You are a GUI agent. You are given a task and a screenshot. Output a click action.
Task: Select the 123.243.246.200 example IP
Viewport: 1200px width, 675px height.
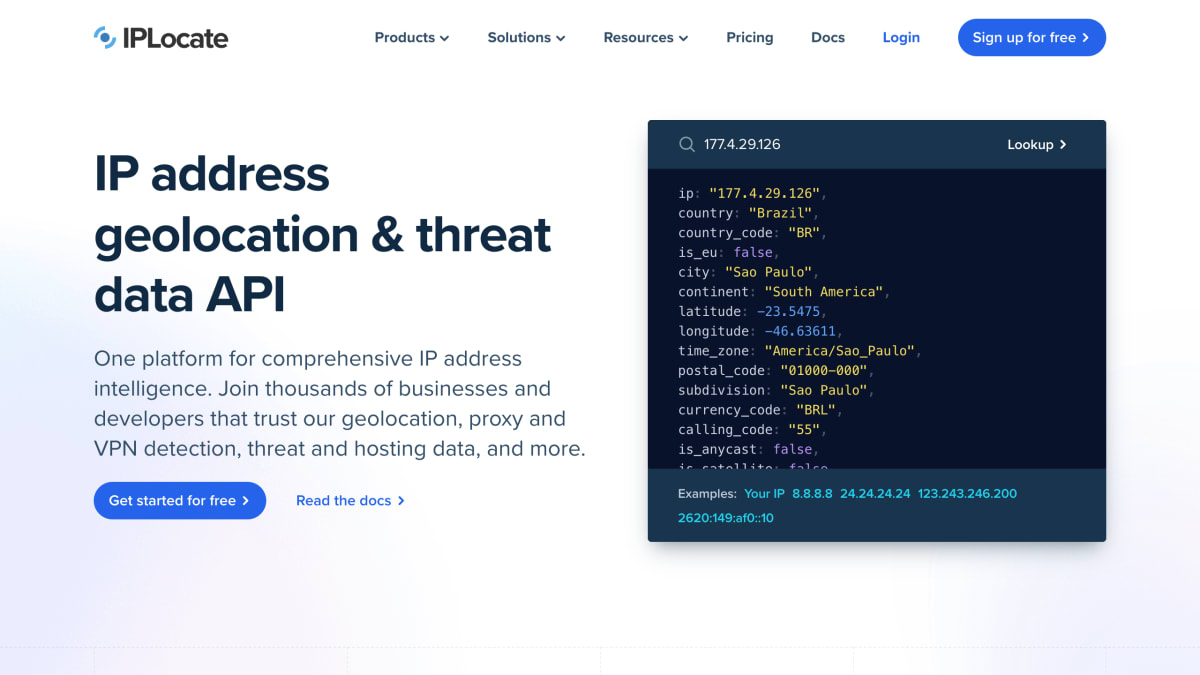point(967,494)
